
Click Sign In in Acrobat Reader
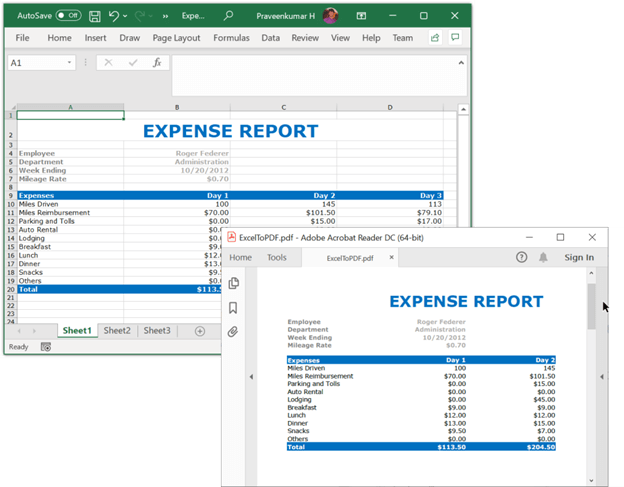tap(579, 257)
